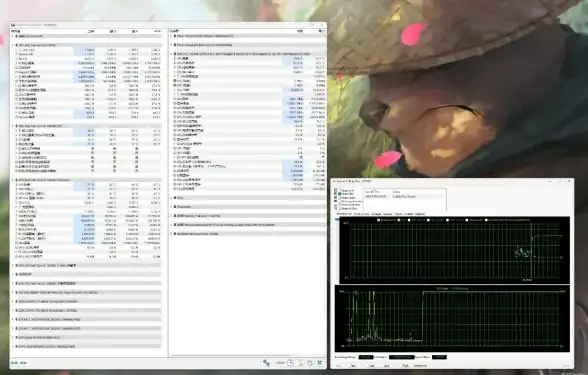This screenshot has height=375, width=588.
Task: Click the Stop button in stability test
Action: pos(354,366)
